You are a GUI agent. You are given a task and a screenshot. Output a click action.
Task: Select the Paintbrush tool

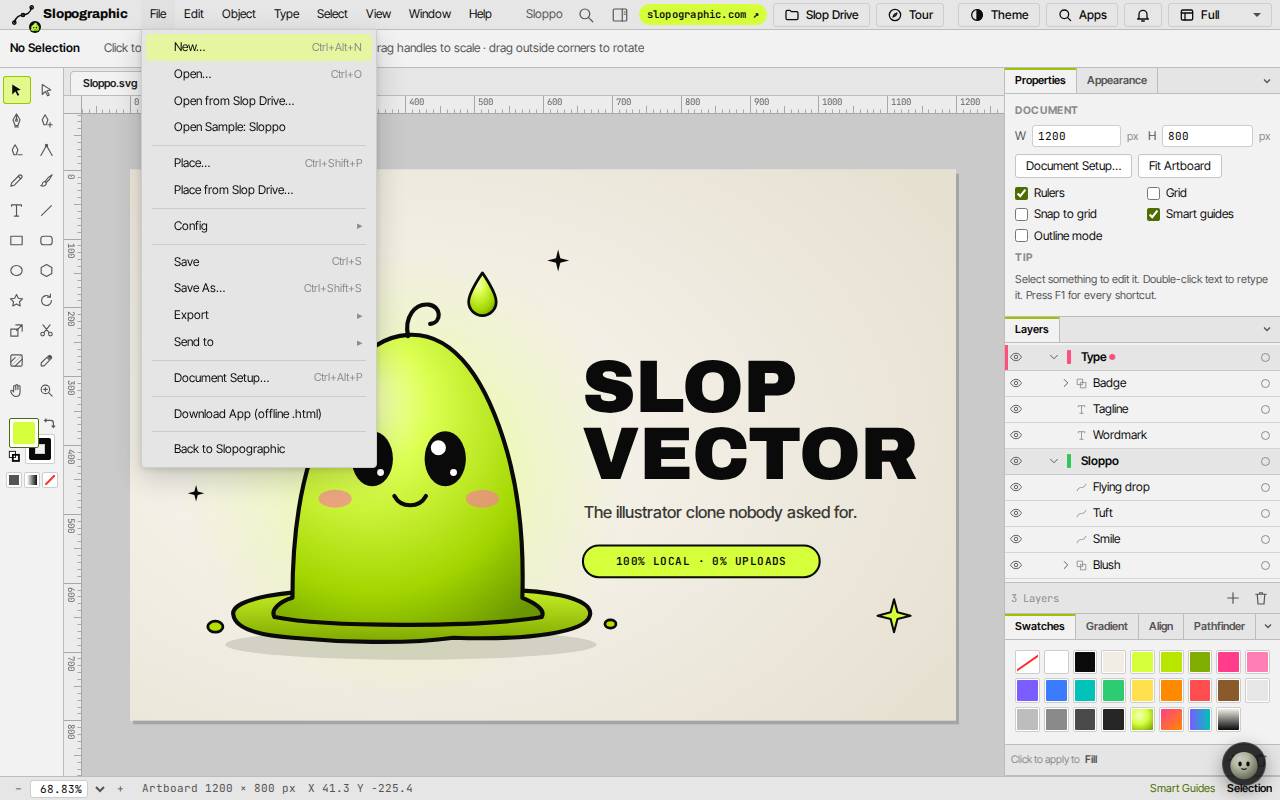(46, 180)
